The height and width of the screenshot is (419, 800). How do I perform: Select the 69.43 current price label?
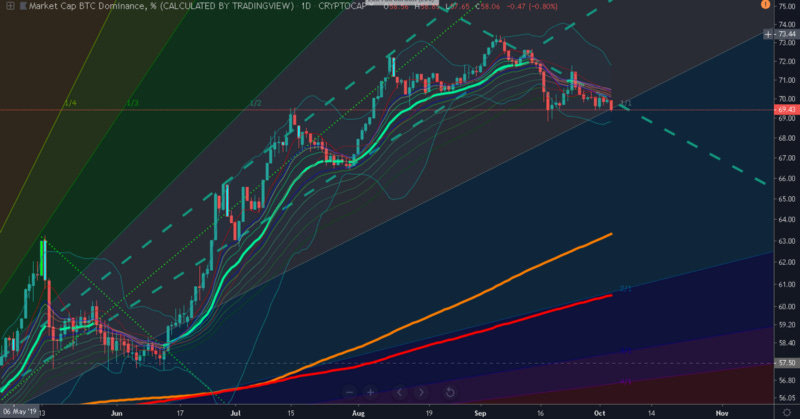(x=785, y=110)
